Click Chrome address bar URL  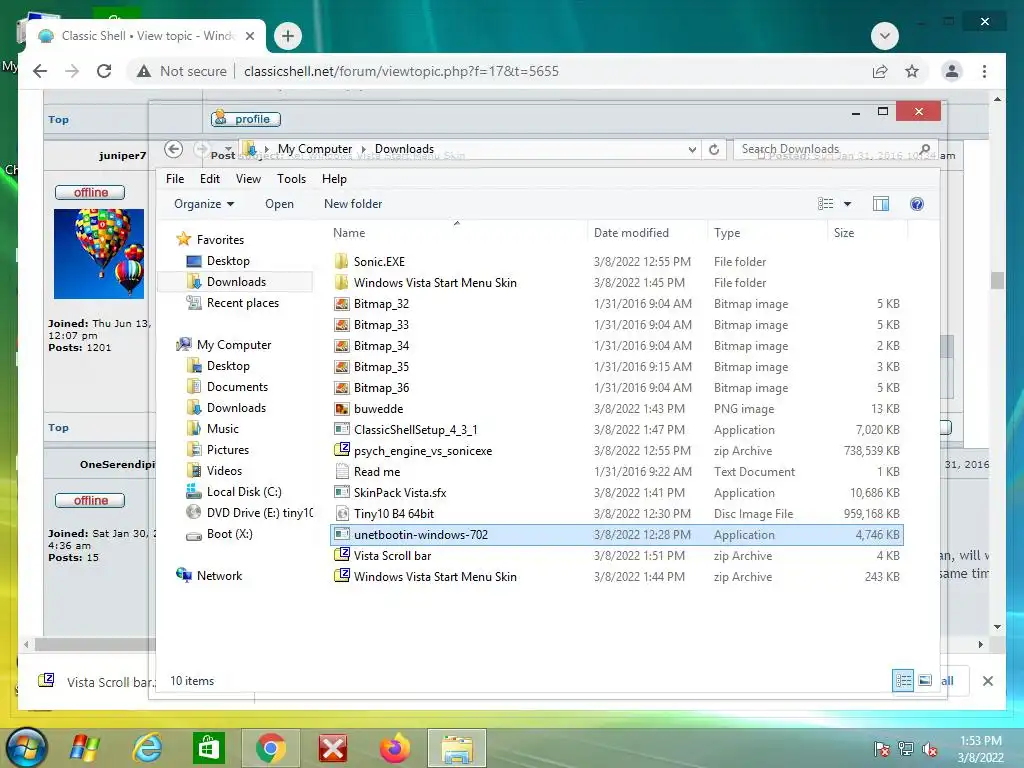tap(401, 71)
